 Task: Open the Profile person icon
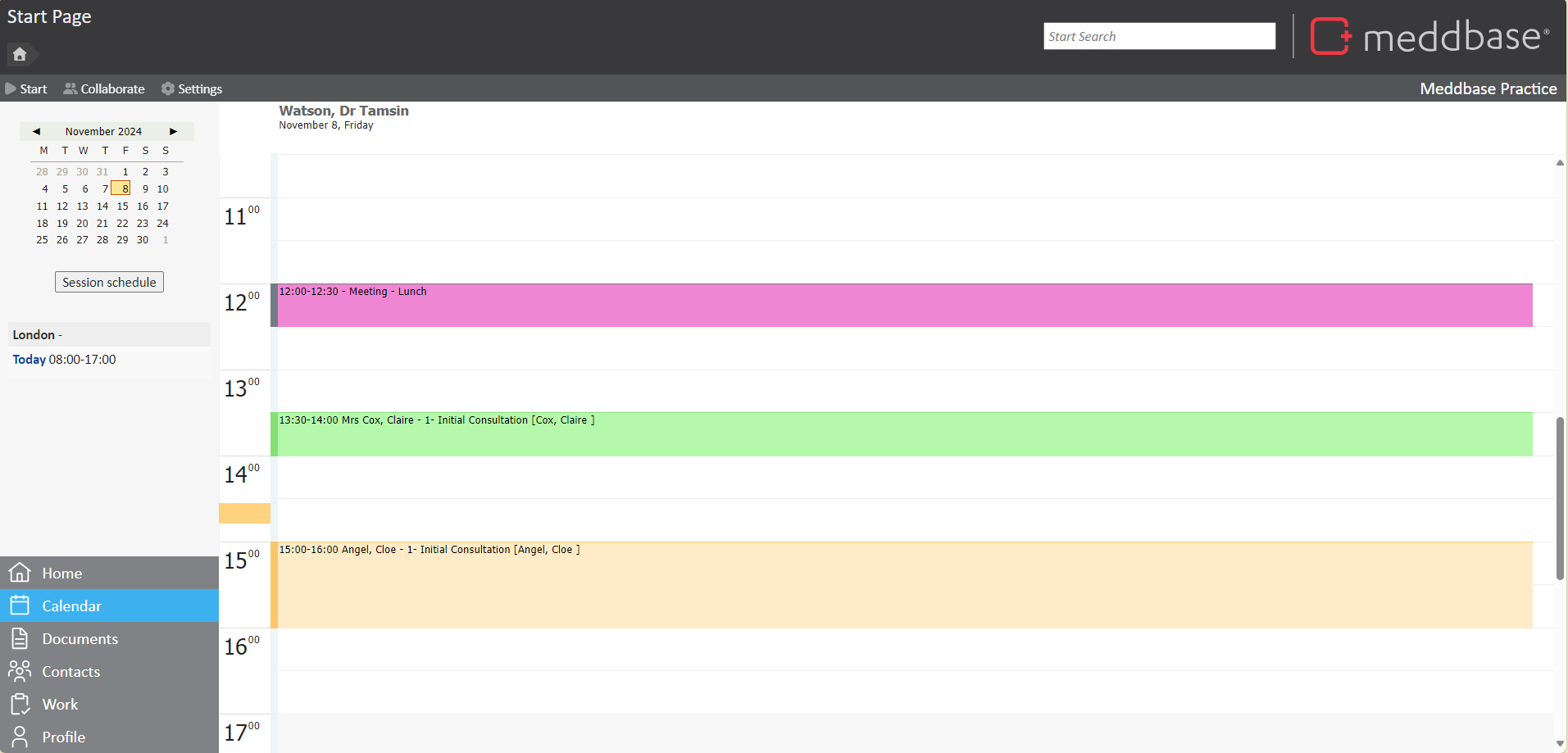[x=20, y=737]
